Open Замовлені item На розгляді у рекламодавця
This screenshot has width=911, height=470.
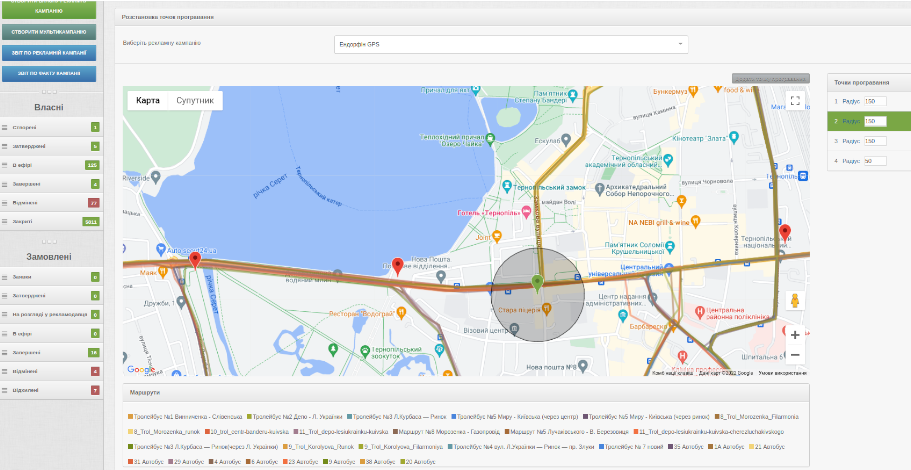pos(51,314)
